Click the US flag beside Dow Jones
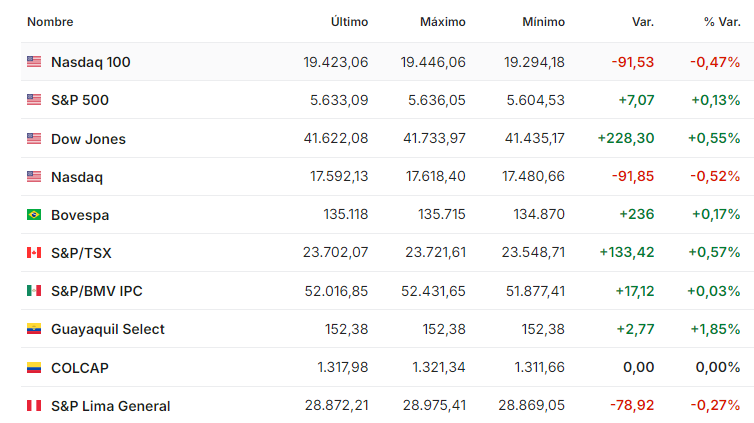This screenshot has height=423, width=754. pyautogui.click(x=34, y=138)
